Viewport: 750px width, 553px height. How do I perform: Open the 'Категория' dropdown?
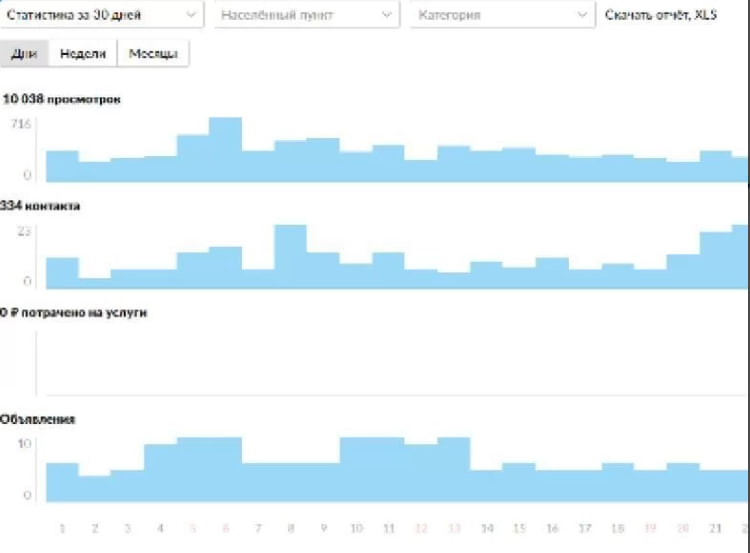point(503,15)
